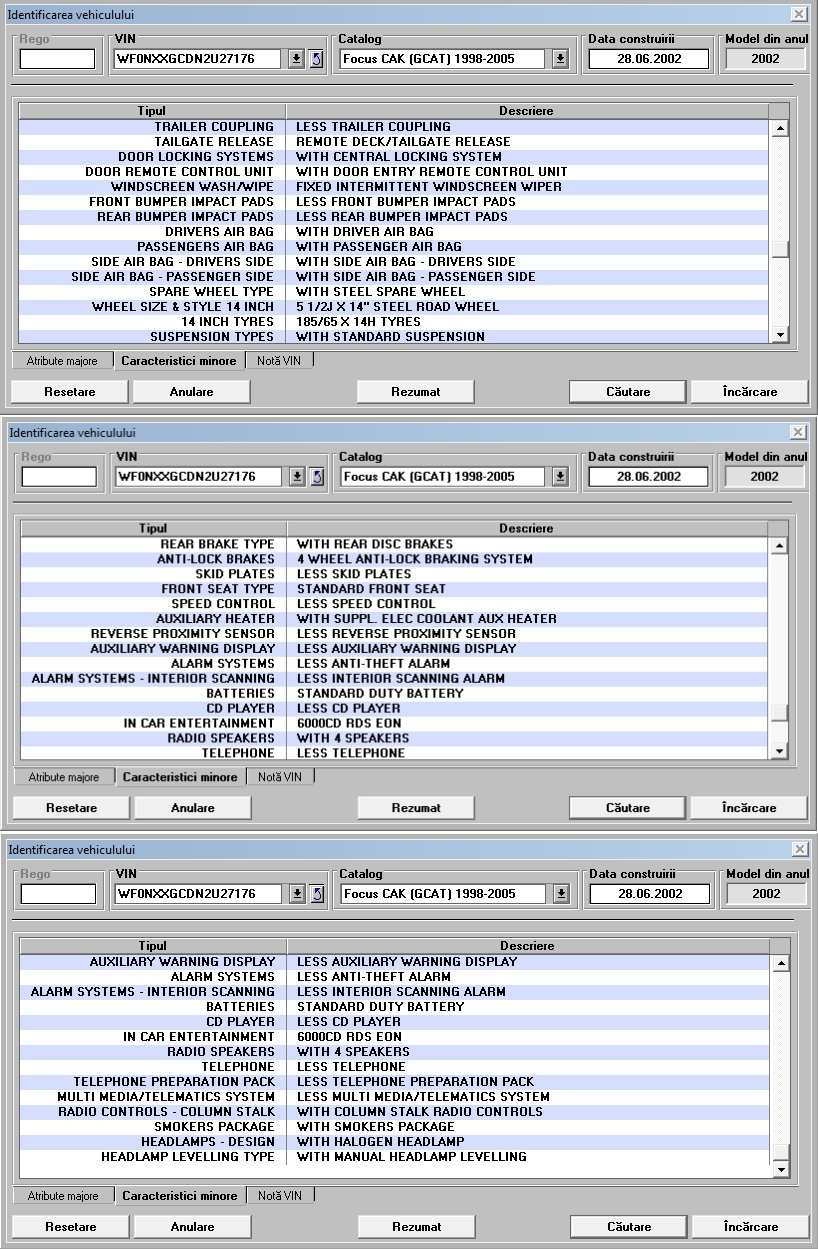818x1249 pixels.
Task: Click the Data construirii field in top window
Action: (648, 59)
